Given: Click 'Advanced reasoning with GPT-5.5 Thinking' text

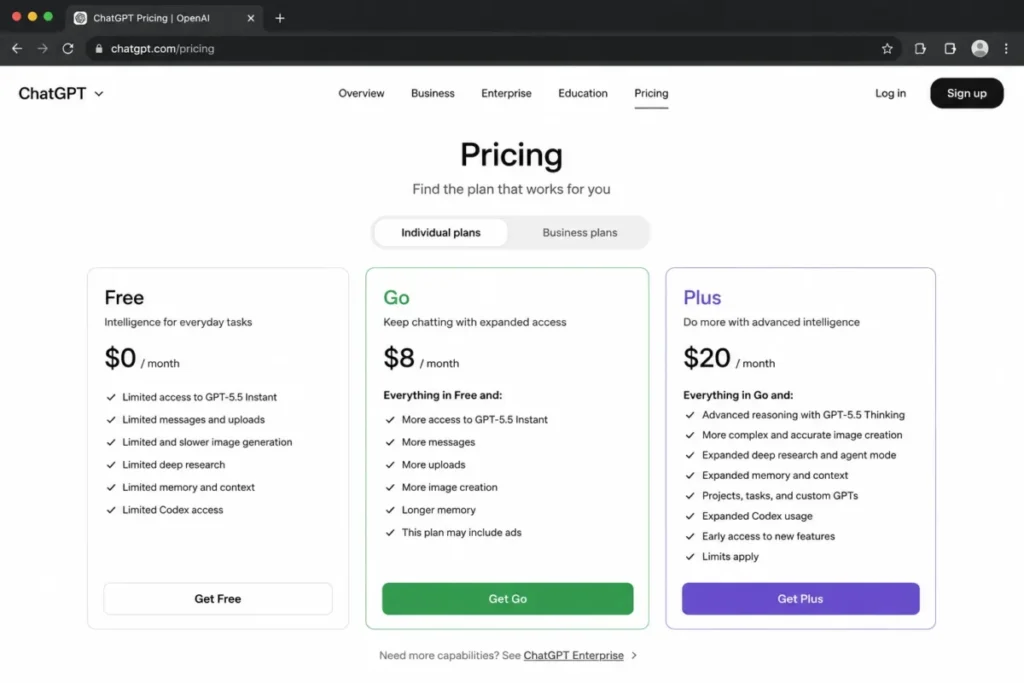Looking at the screenshot, I should pyautogui.click(x=803, y=415).
